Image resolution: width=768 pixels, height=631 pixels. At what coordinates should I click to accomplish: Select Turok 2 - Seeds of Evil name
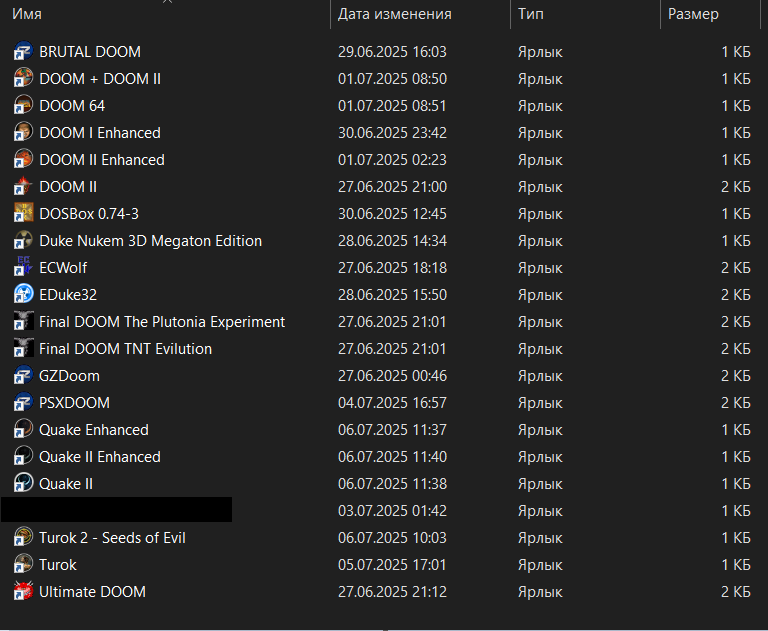click(112, 537)
